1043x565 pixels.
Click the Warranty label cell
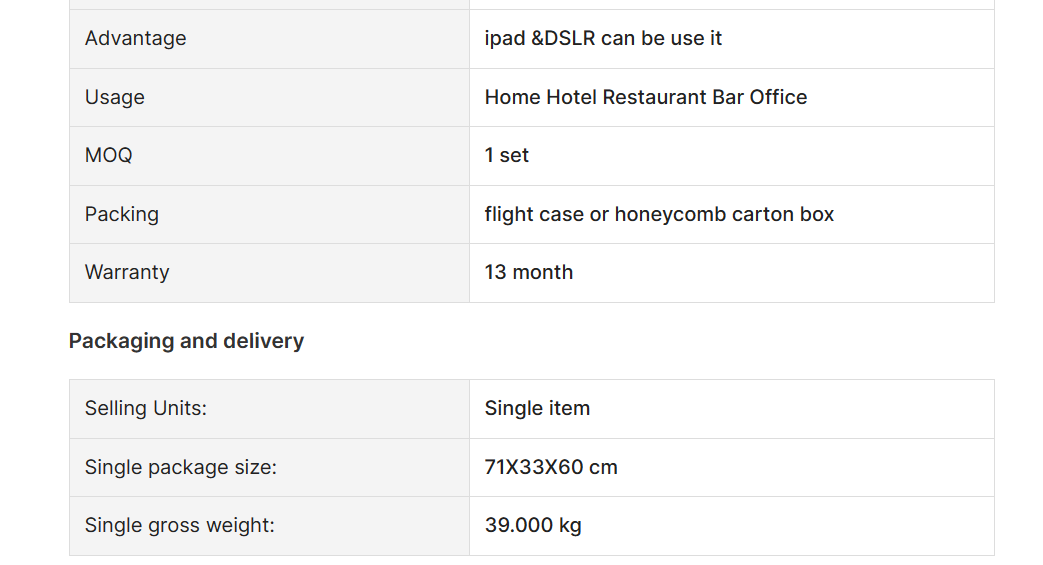(x=269, y=273)
